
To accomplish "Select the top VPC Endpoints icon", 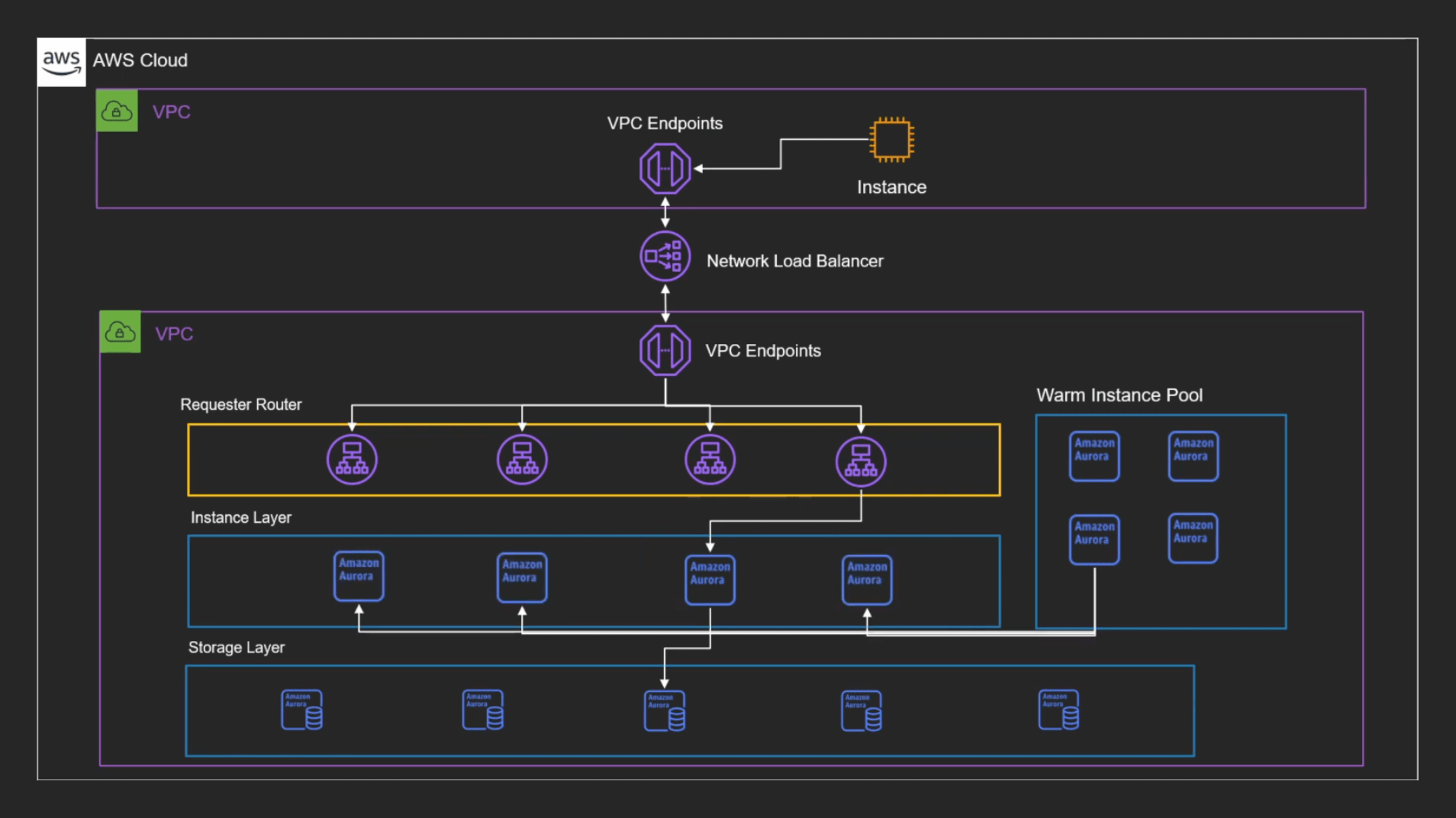I will click(x=665, y=167).
